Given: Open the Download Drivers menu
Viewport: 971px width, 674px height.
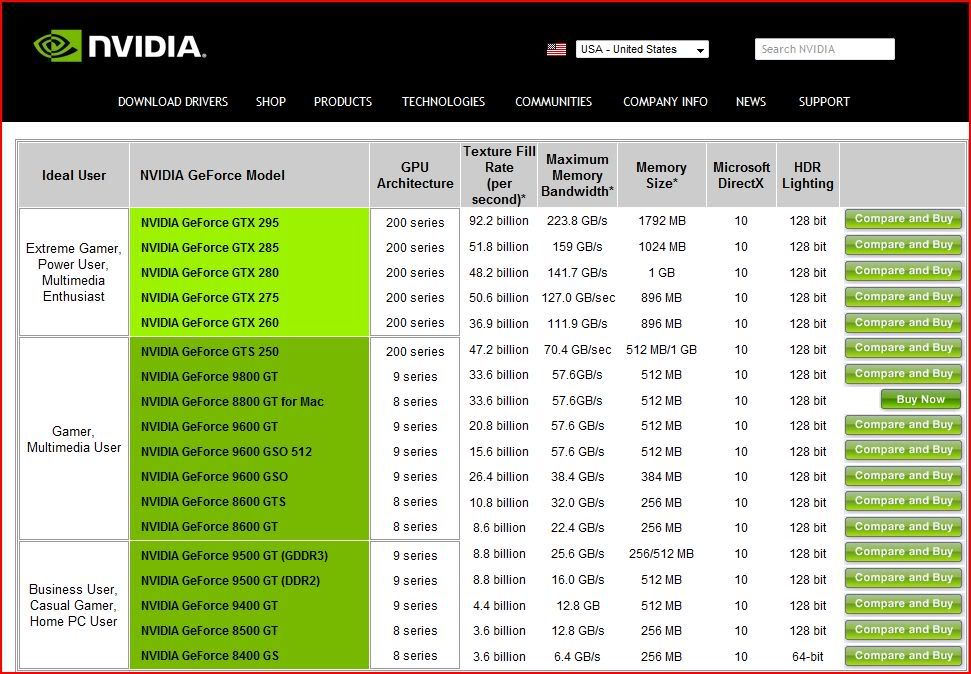Looking at the screenshot, I should point(173,102).
